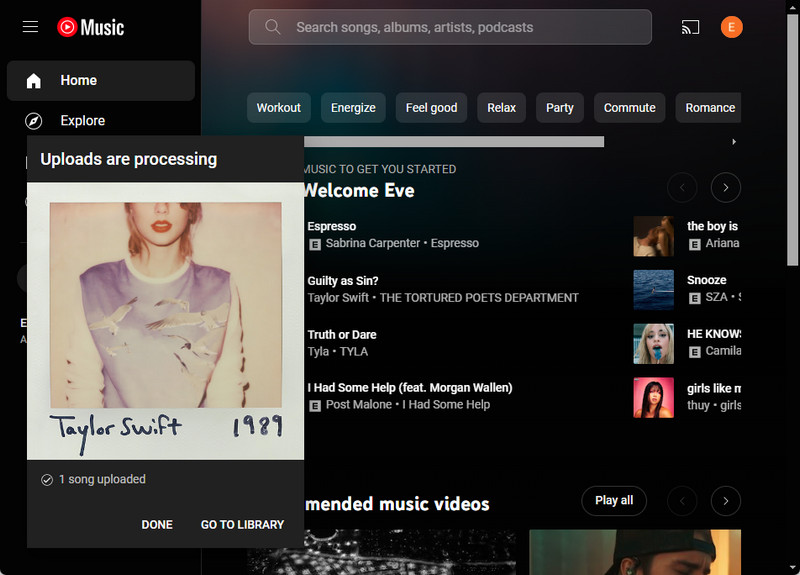The height and width of the screenshot is (575, 800).
Task: Show previous songs in Welcome Eve carousel
Action: click(x=682, y=188)
